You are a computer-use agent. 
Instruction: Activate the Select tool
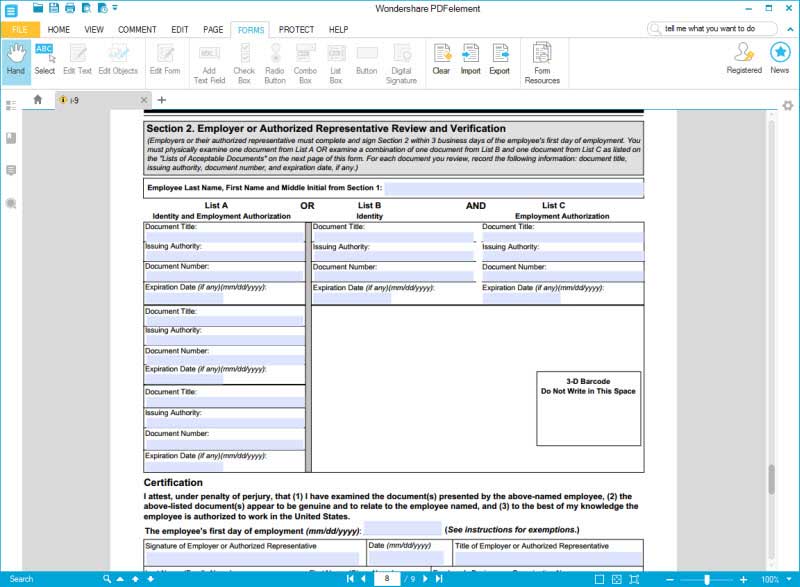click(x=45, y=60)
